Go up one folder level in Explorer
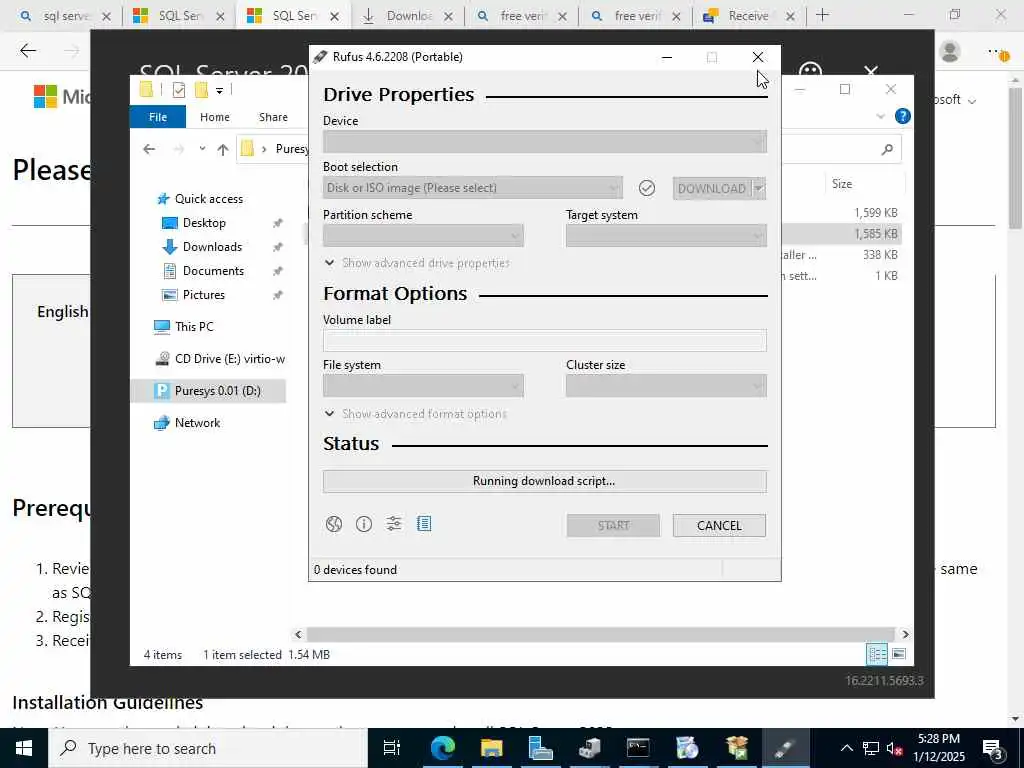 [x=223, y=150]
